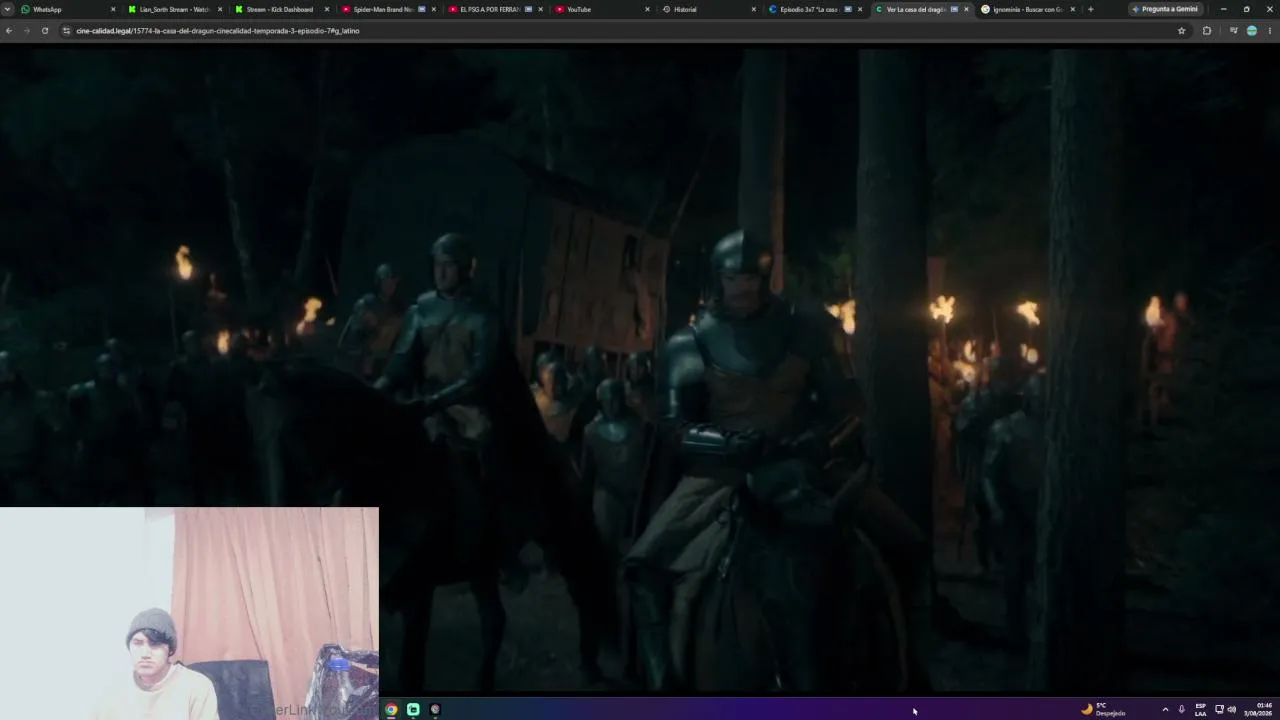Click the media icon on Episodio 3x7 tab
Image resolution: width=1280 pixels, height=720 pixels.
(848, 9)
